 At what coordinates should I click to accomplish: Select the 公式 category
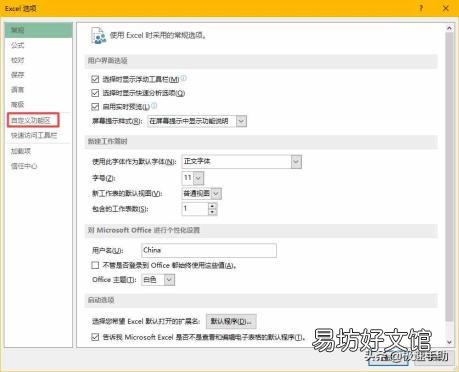coord(39,45)
